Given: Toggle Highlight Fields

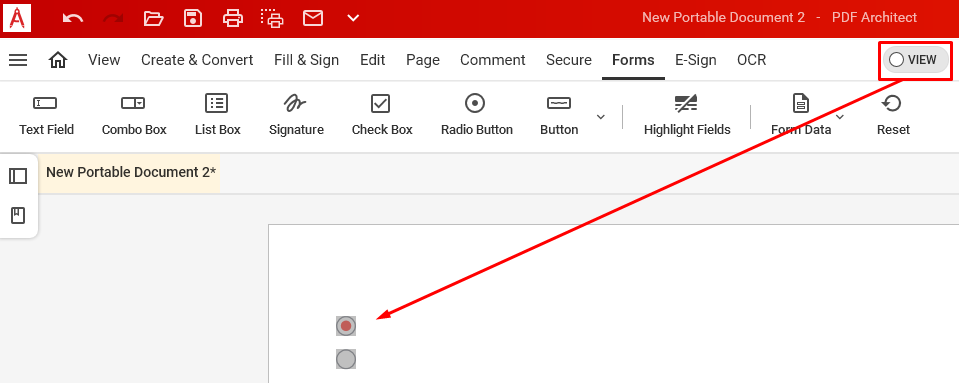Looking at the screenshot, I should coord(687,115).
